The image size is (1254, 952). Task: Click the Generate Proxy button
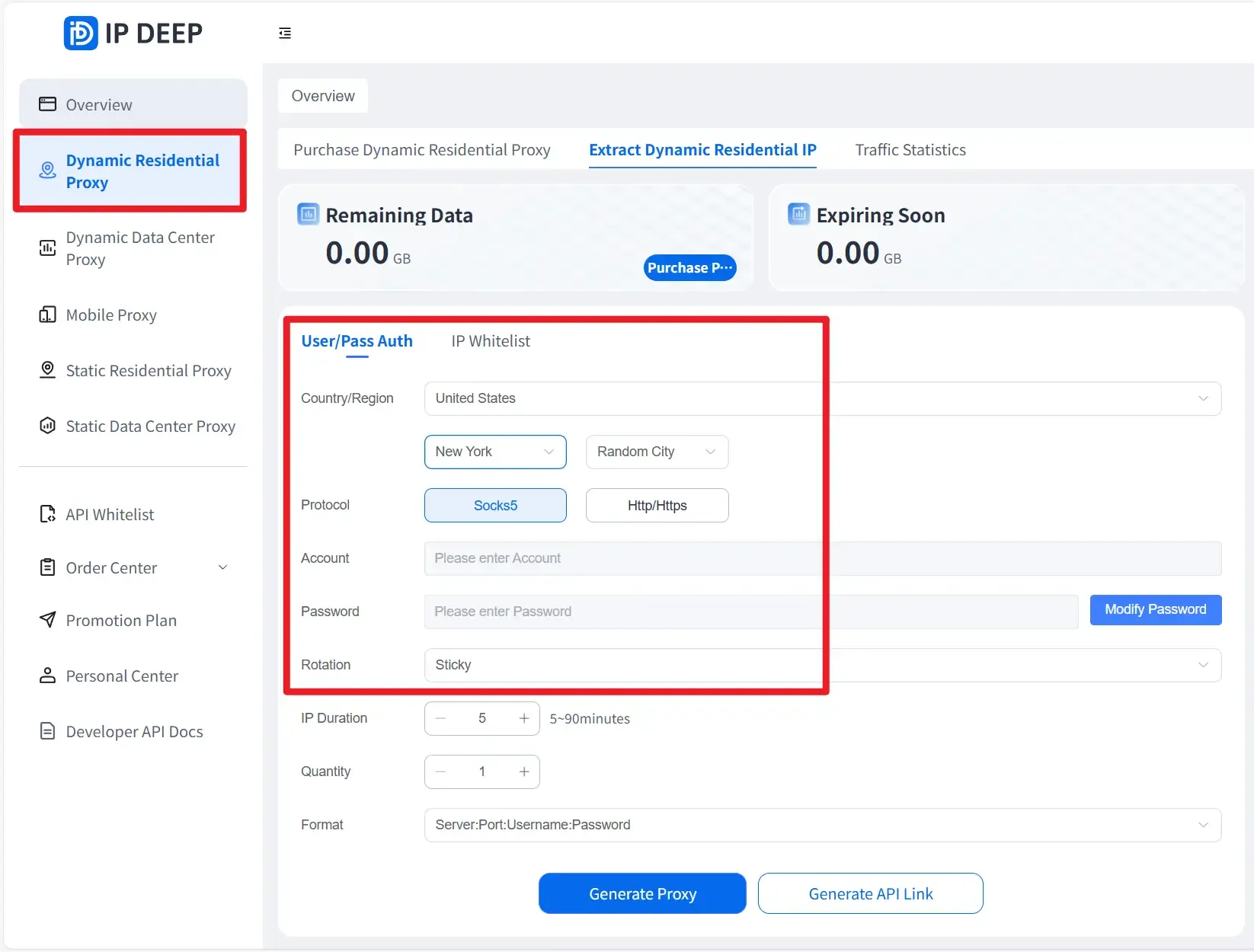tap(641, 893)
